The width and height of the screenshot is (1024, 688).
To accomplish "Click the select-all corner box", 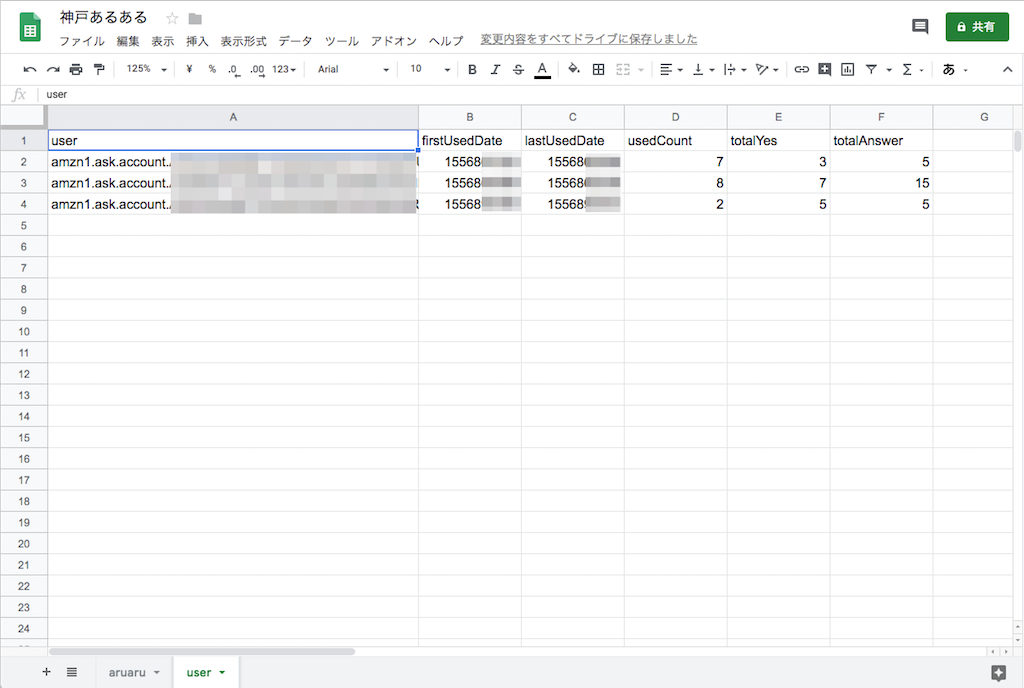I will tap(24, 116).
